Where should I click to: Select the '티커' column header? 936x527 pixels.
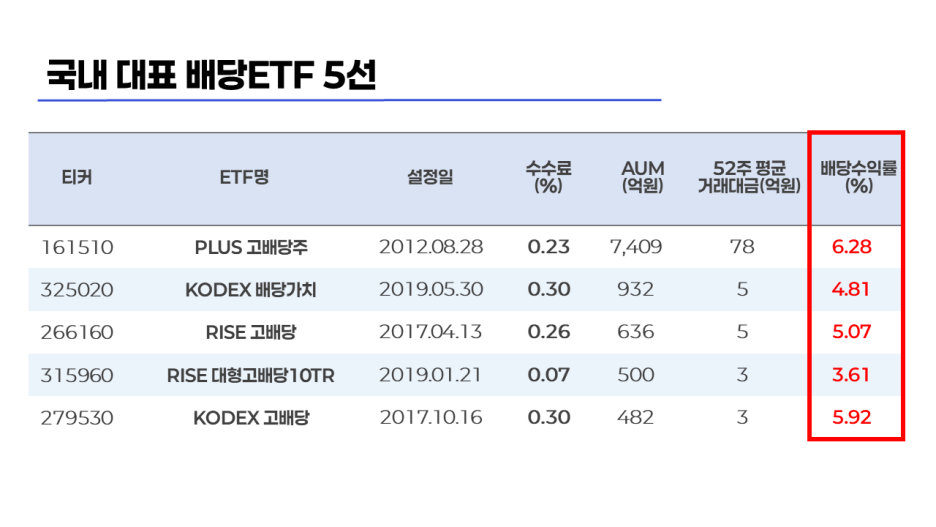(x=77, y=177)
